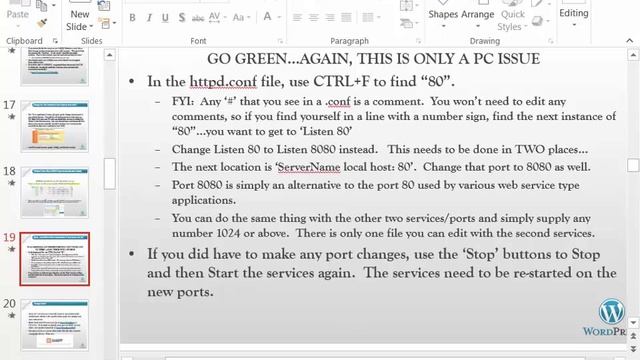Screen dimensions: 640x360
Task: Click Convert to SmartArt icon
Action: (x=408, y=23)
